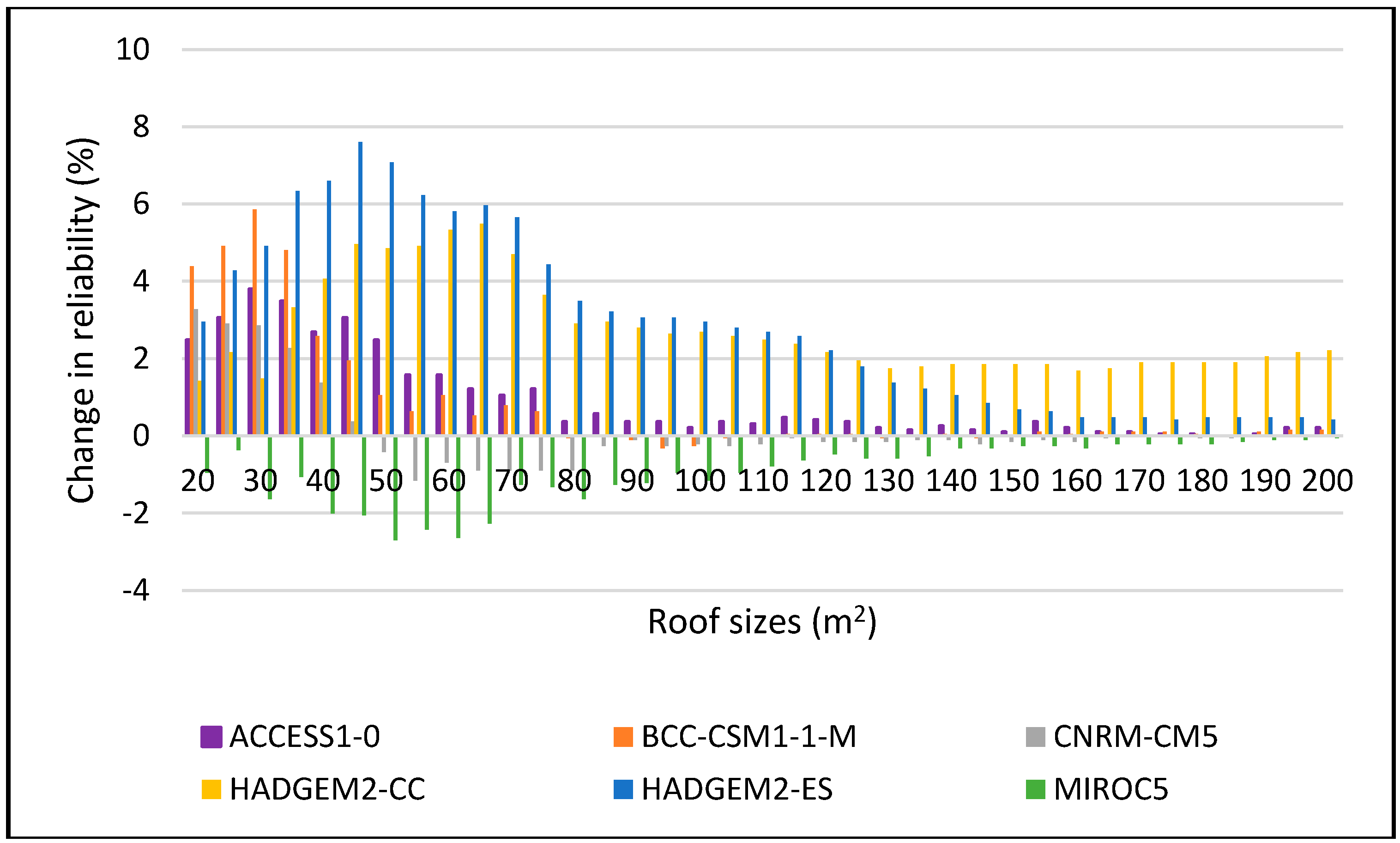Click the y-axis value -4
The height and width of the screenshot is (843, 1400).
pos(136,590)
